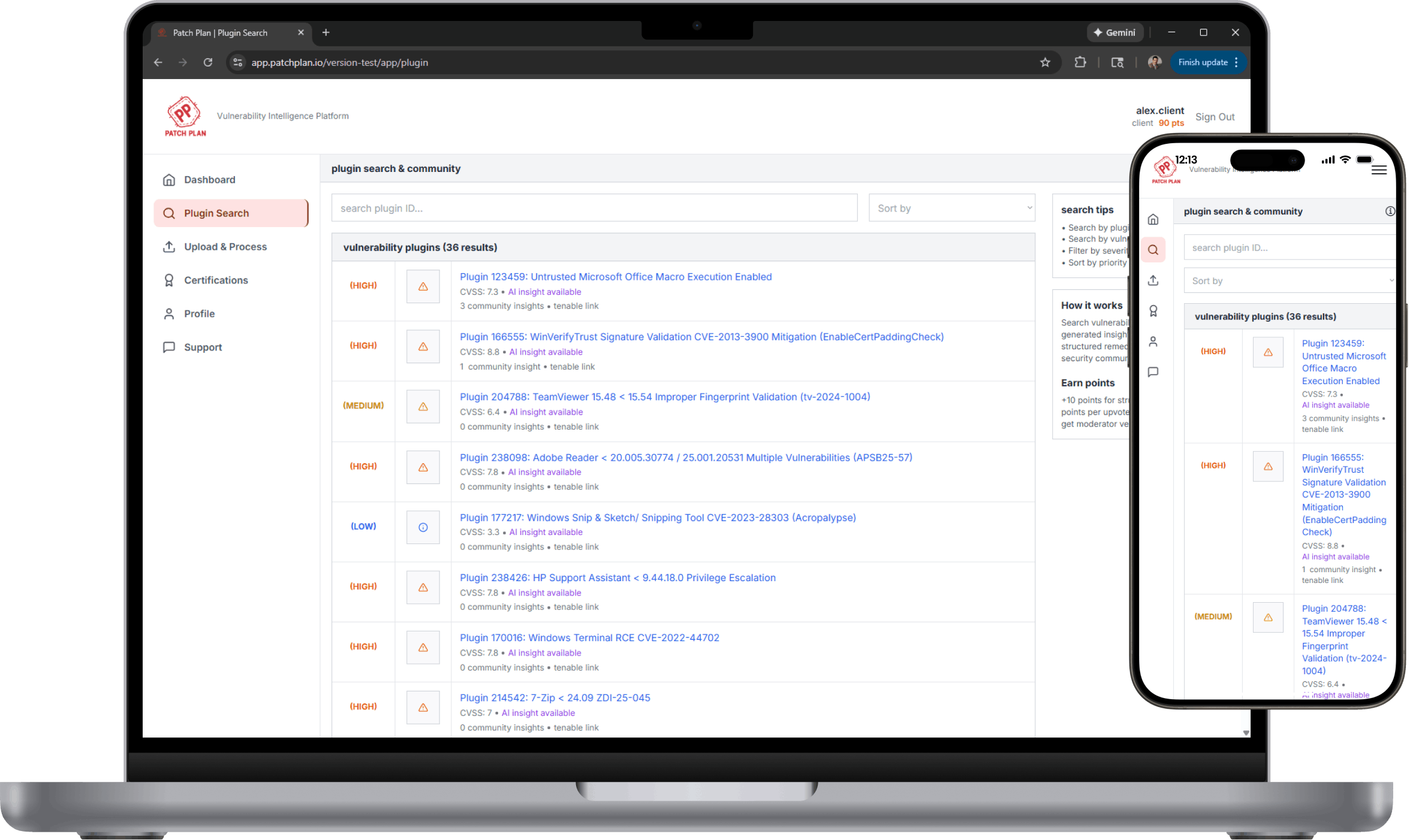This screenshot has height=840, width=1410.
Task: Bookmark page with the star icon
Action: pyautogui.click(x=1045, y=62)
